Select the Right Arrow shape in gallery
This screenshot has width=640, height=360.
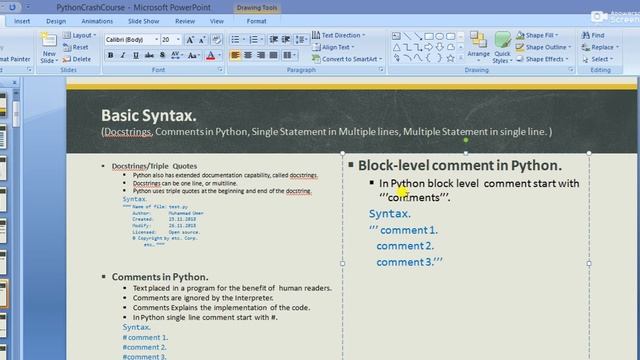[x=429, y=47]
